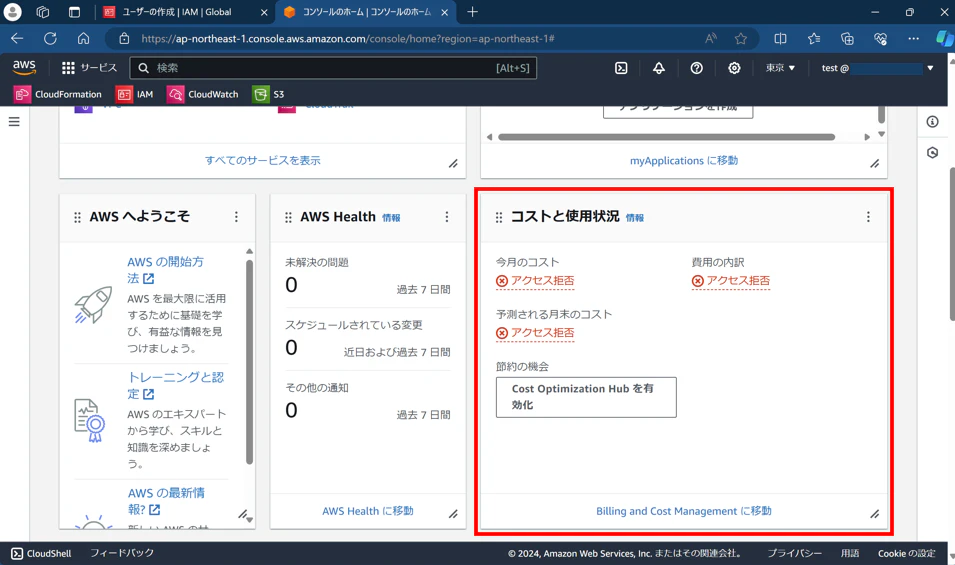Open the サービス services grid menu

pos(89,68)
